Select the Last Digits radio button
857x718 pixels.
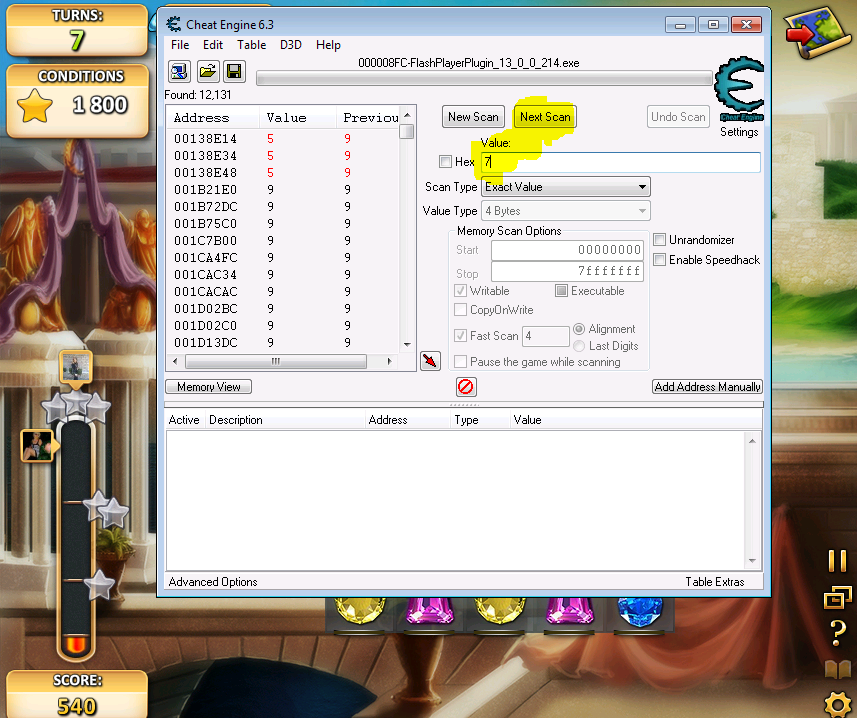[x=579, y=346]
